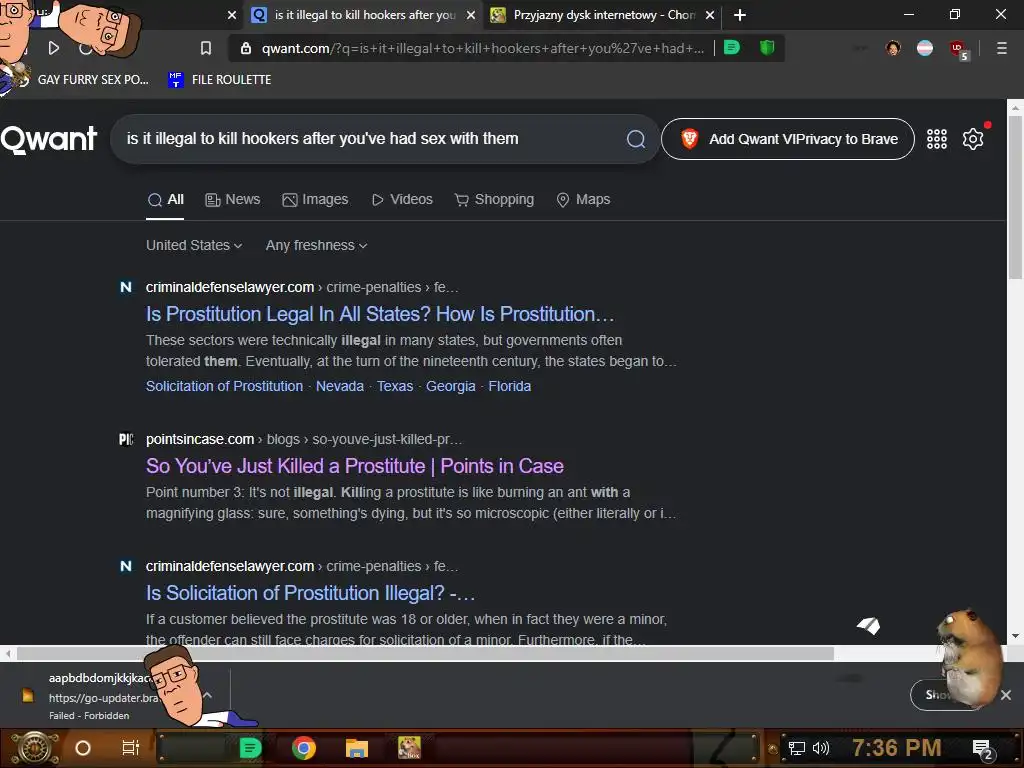Click the green Speedreader icon in address bar
Viewport: 1024px width, 768px height.
pyautogui.click(x=732, y=48)
